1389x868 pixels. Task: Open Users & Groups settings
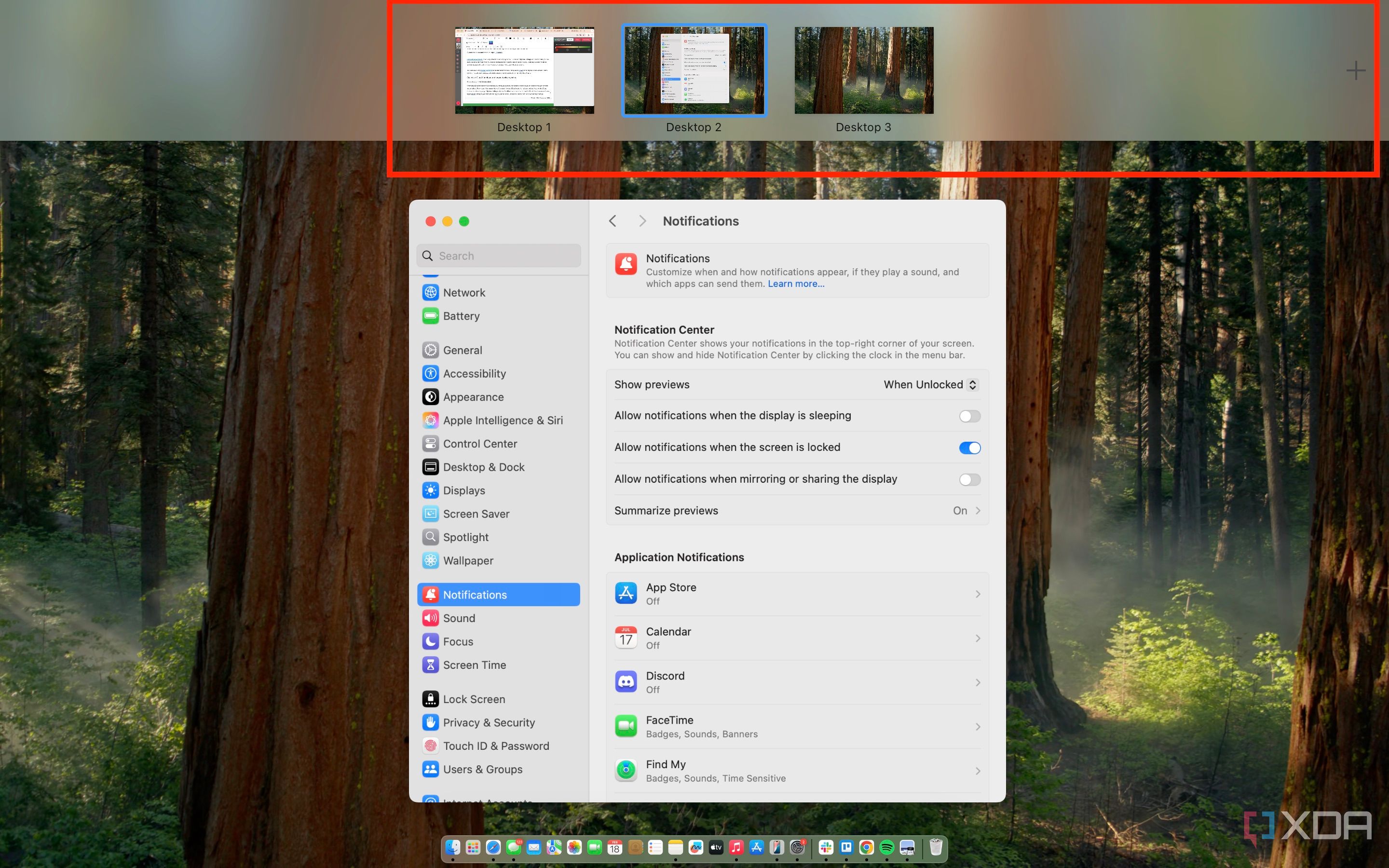tap(498, 769)
